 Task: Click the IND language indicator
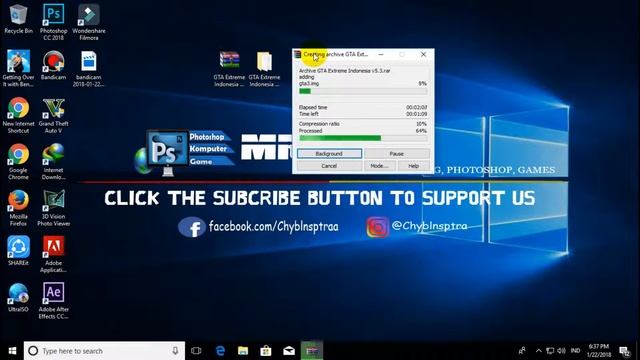click(x=576, y=351)
